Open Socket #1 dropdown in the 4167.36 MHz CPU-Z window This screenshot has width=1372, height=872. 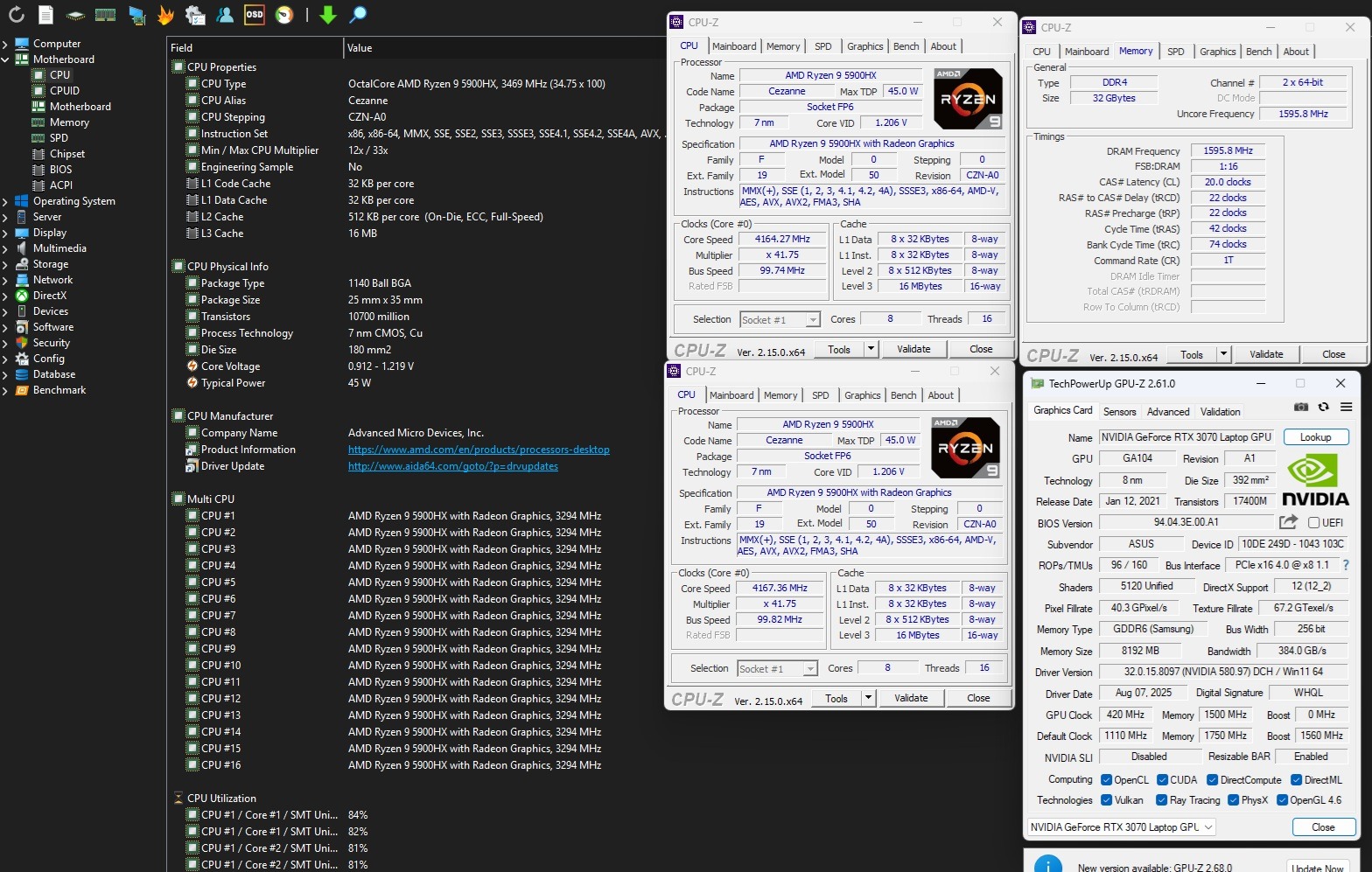tap(777, 669)
